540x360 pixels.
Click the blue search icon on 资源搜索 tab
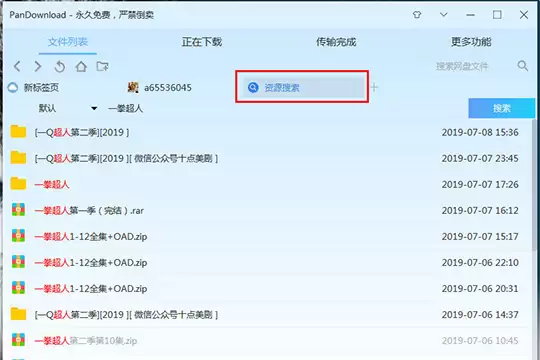click(253, 88)
